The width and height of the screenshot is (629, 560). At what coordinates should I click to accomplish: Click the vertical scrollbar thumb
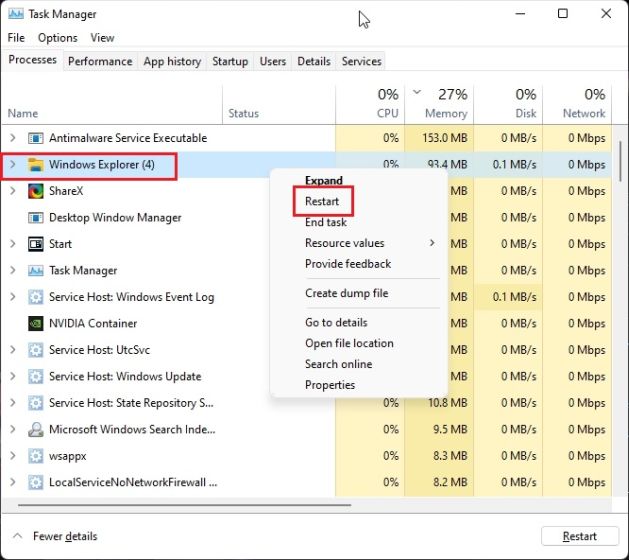pyautogui.click(x=620, y=160)
